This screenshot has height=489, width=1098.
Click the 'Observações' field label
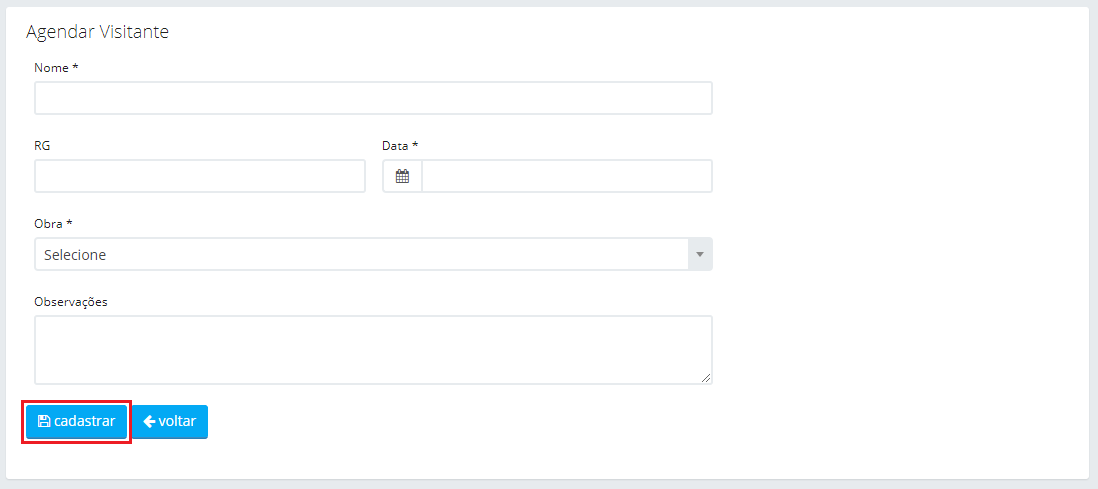pos(71,302)
